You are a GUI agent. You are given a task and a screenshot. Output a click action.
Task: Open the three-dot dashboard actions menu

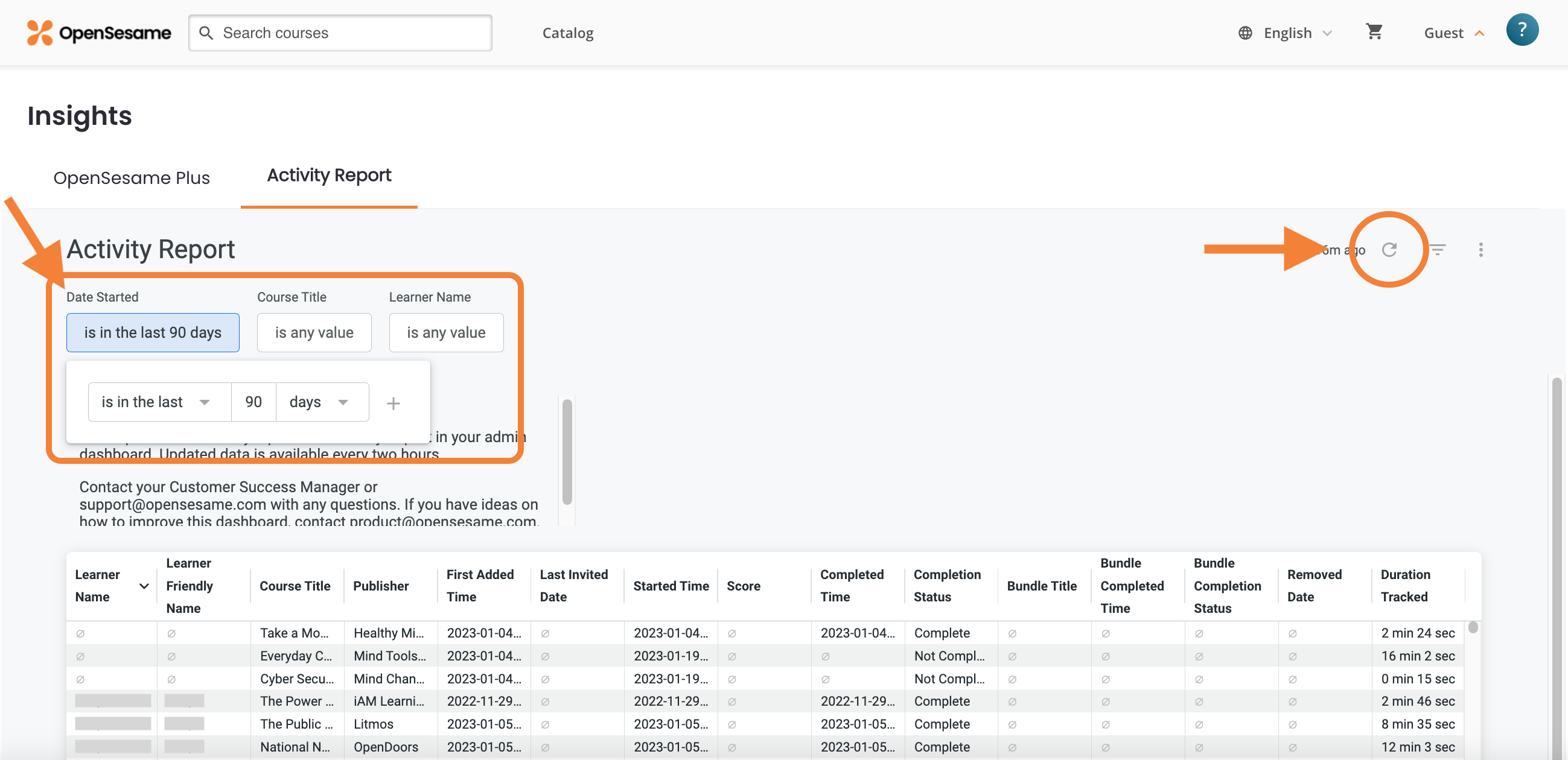1480,250
